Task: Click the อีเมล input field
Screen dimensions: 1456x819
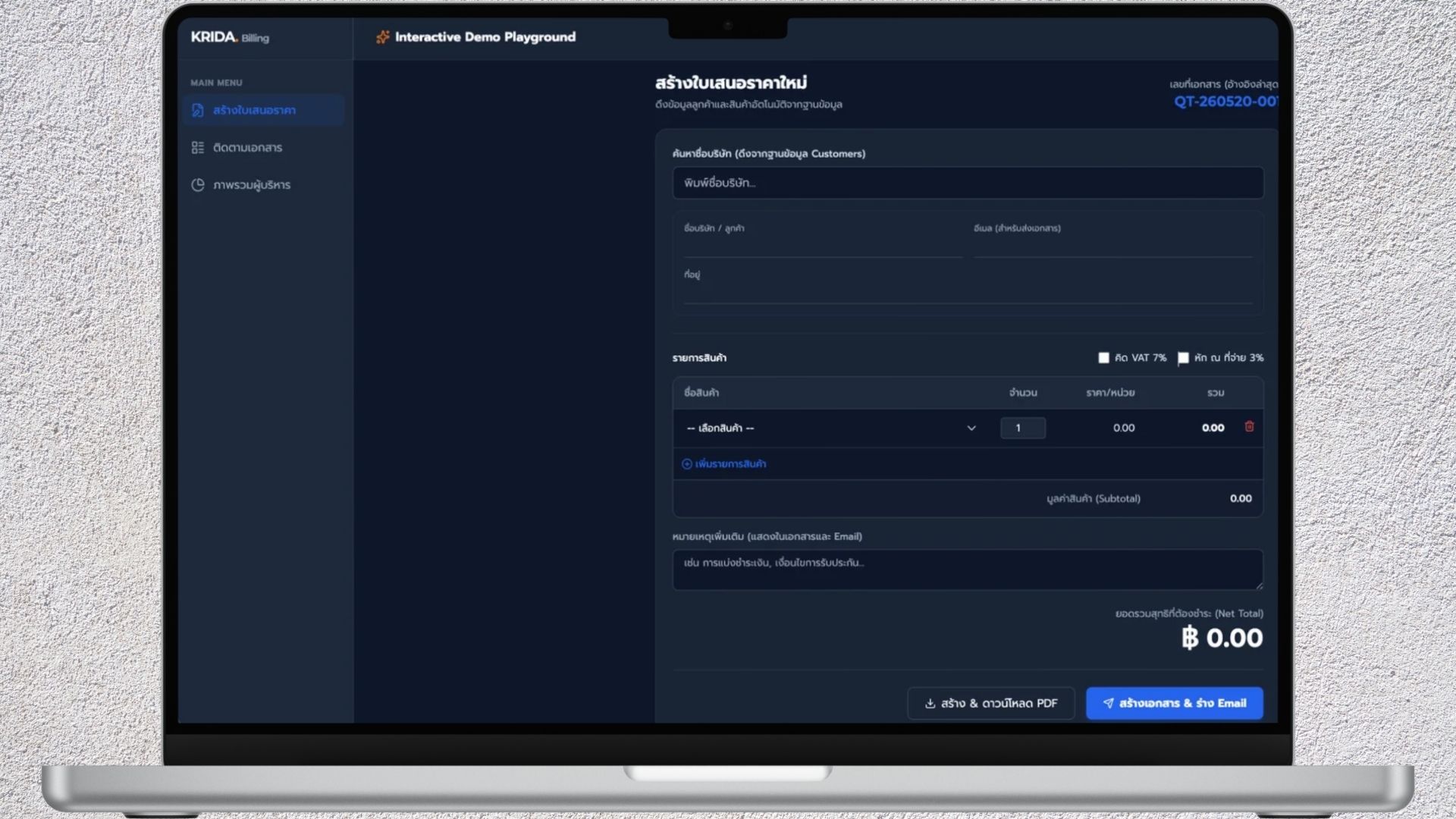Action: [x=1112, y=247]
